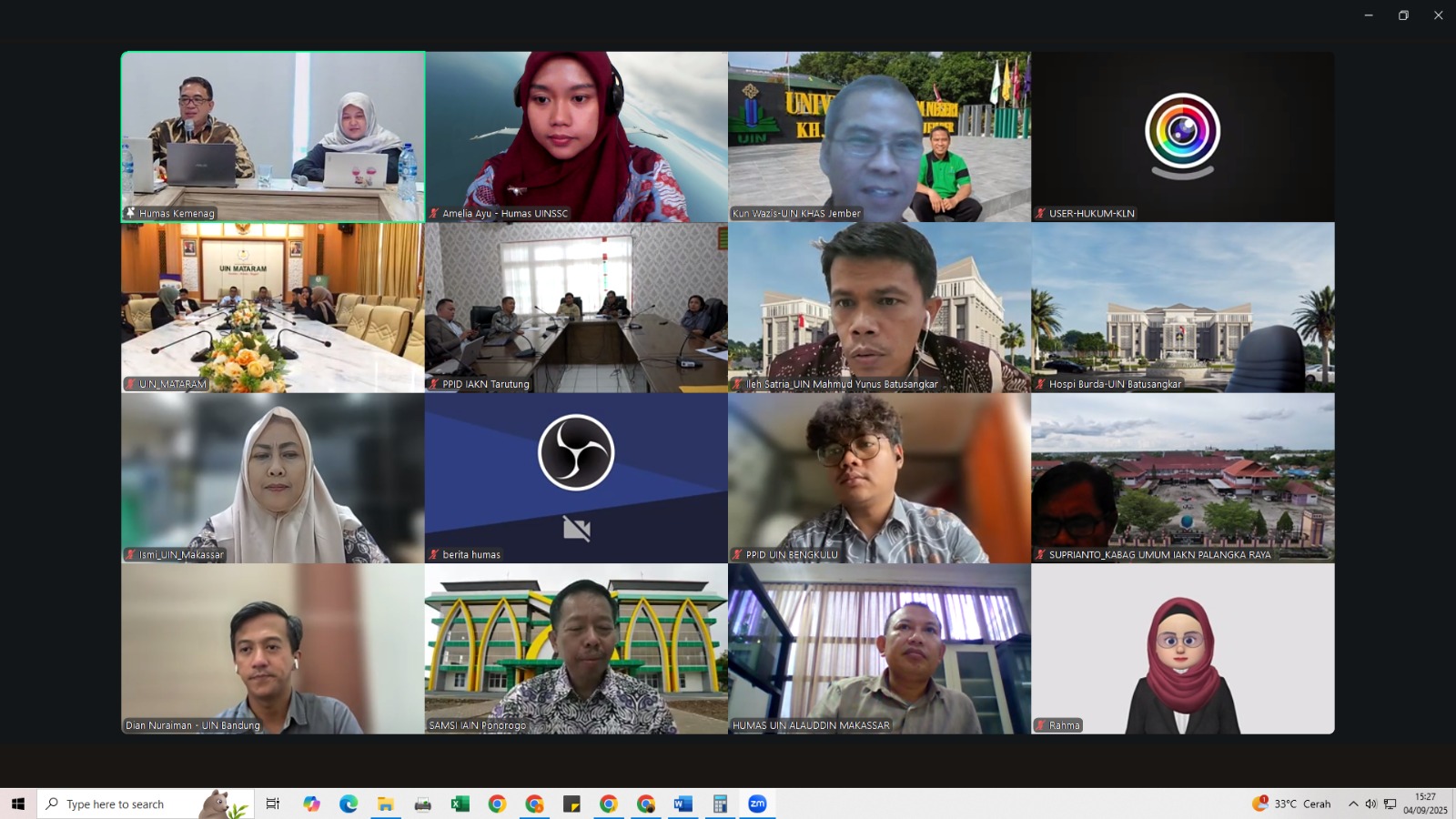The width and height of the screenshot is (1456, 819).
Task: Open the Calculator taskbar icon
Action: click(720, 804)
